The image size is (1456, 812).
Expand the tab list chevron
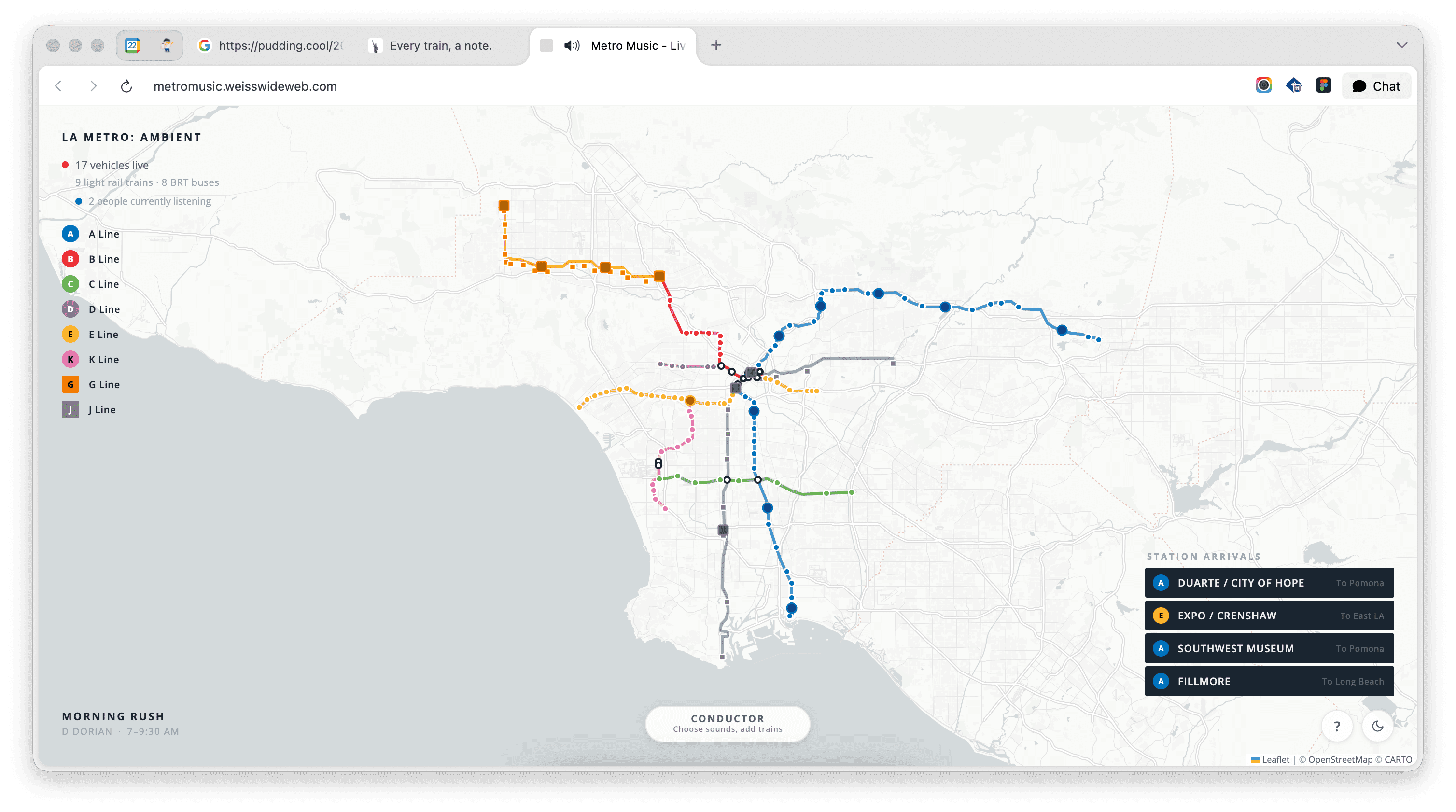(x=1402, y=46)
